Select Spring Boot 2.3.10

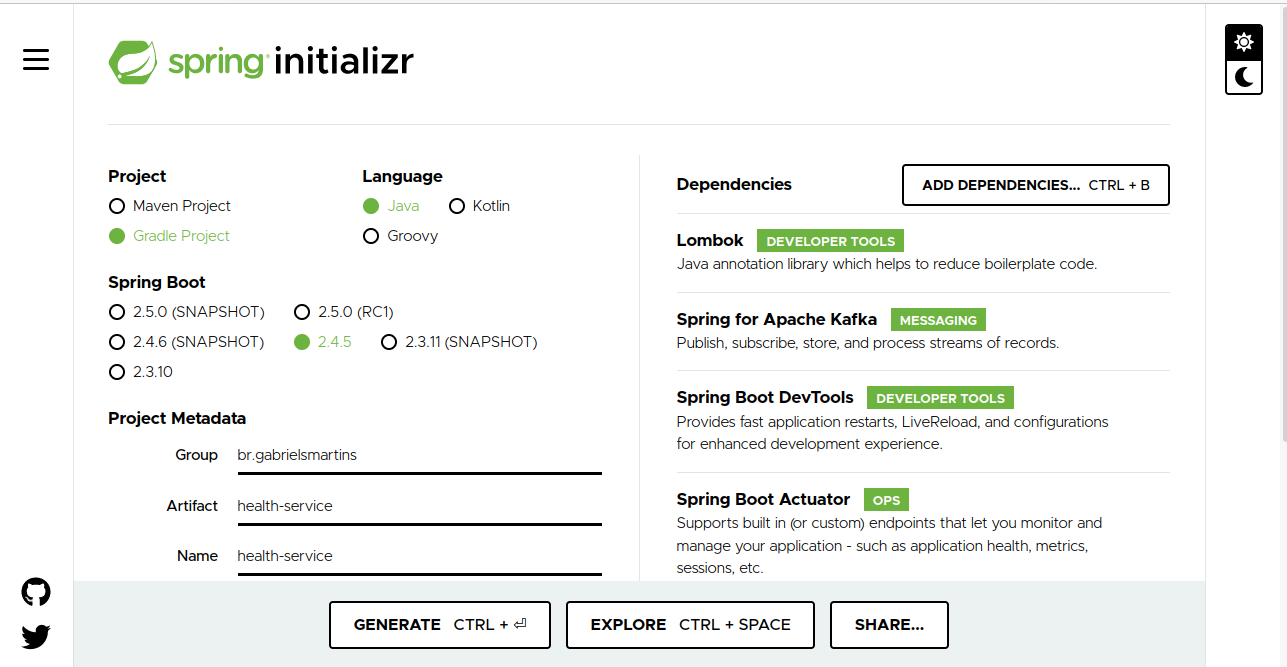point(141,372)
